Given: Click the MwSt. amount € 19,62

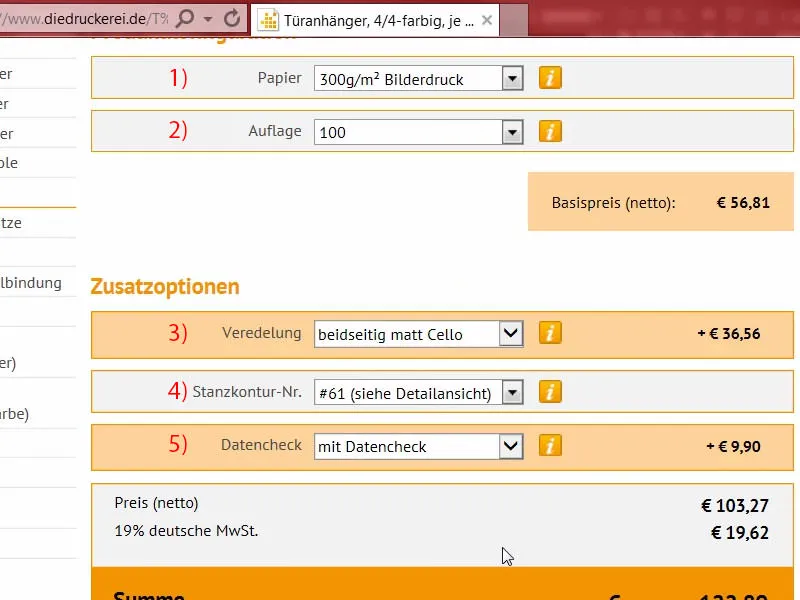Looking at the screenshot, I should (x=740, y=533).
